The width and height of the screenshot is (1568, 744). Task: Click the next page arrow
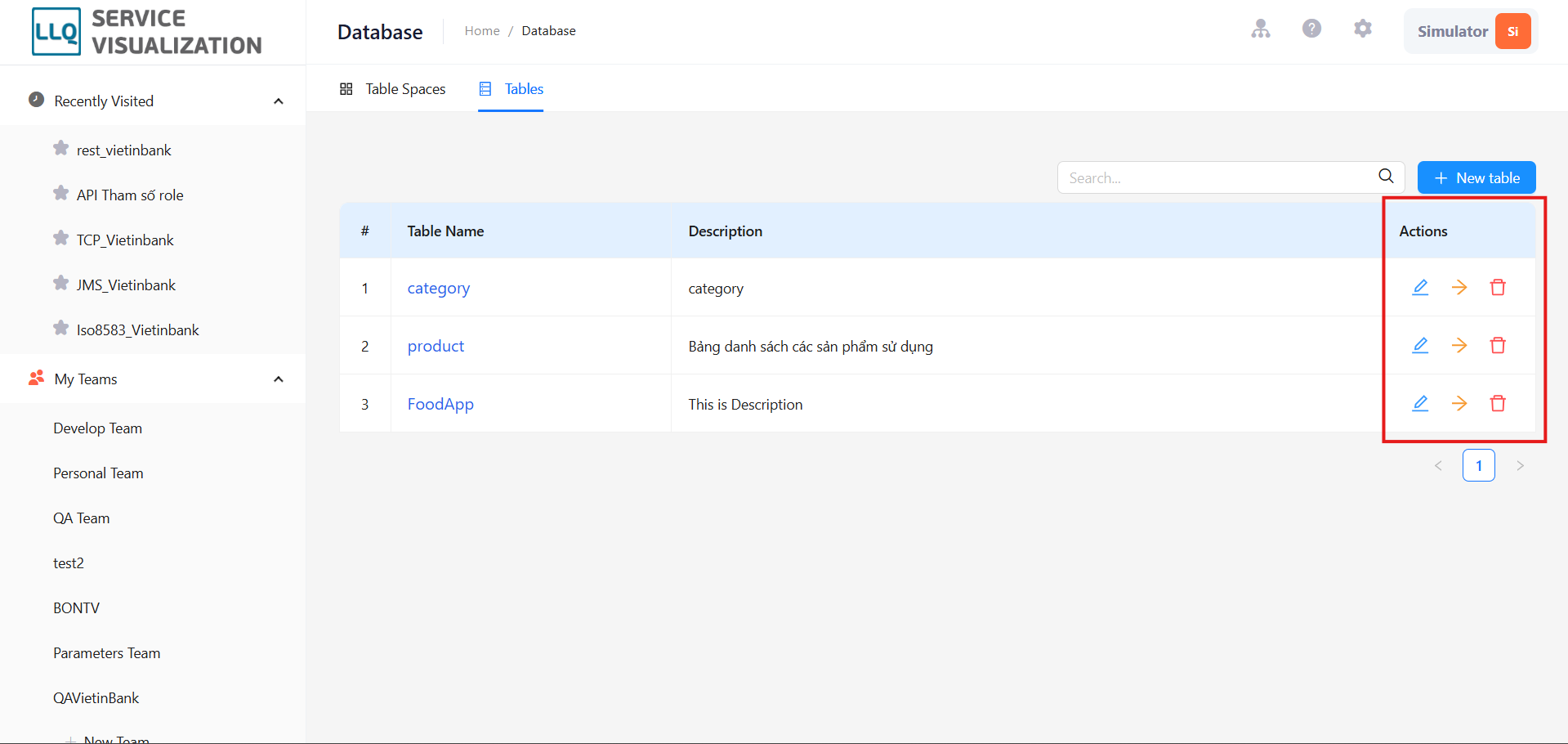(x=1520, y=465)
